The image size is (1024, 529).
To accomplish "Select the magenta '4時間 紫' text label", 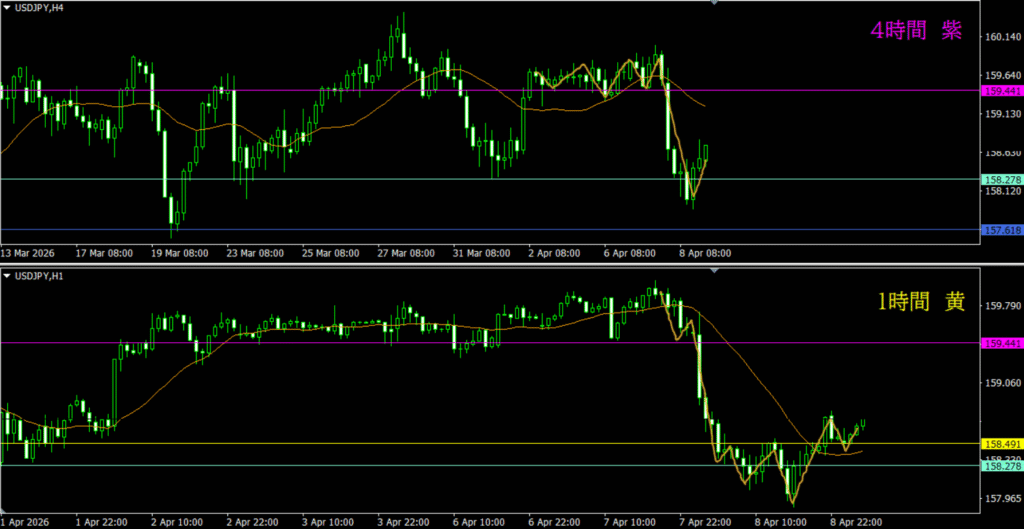I will (916, 32).
